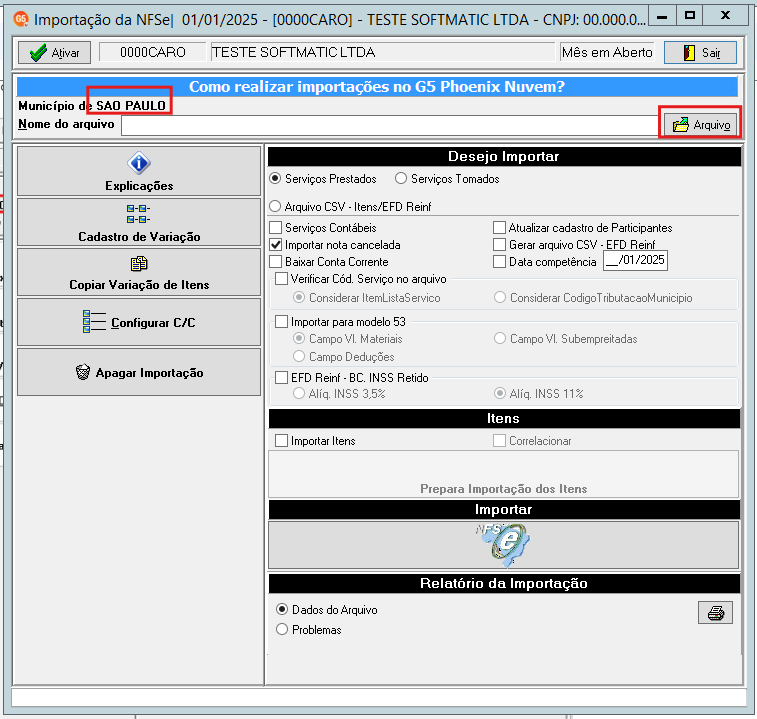Check Verificar Cód. Serviço no arquivo
Viewport: 757px width, 719px height.
(361, 279)
